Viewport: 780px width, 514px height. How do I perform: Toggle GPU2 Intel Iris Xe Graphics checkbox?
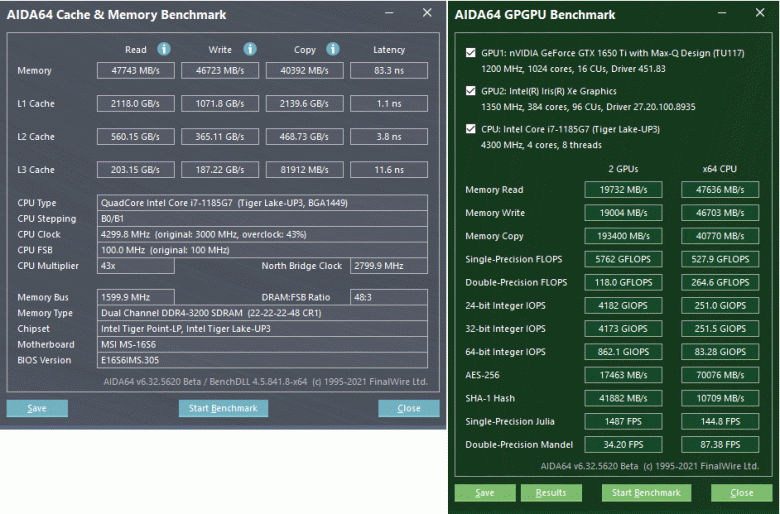click(471, 90)
